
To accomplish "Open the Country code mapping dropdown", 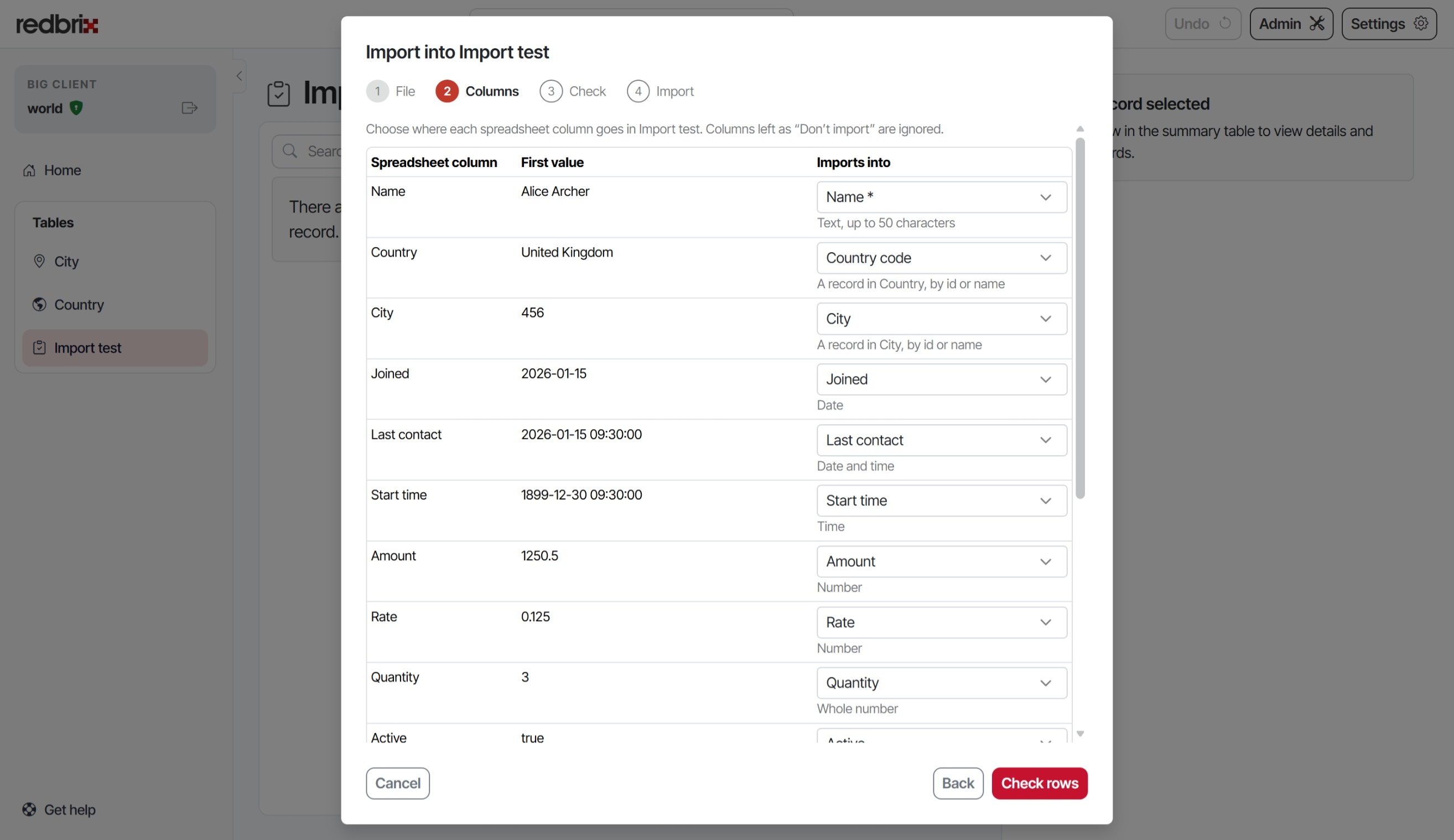I will [x=942, y=258].
